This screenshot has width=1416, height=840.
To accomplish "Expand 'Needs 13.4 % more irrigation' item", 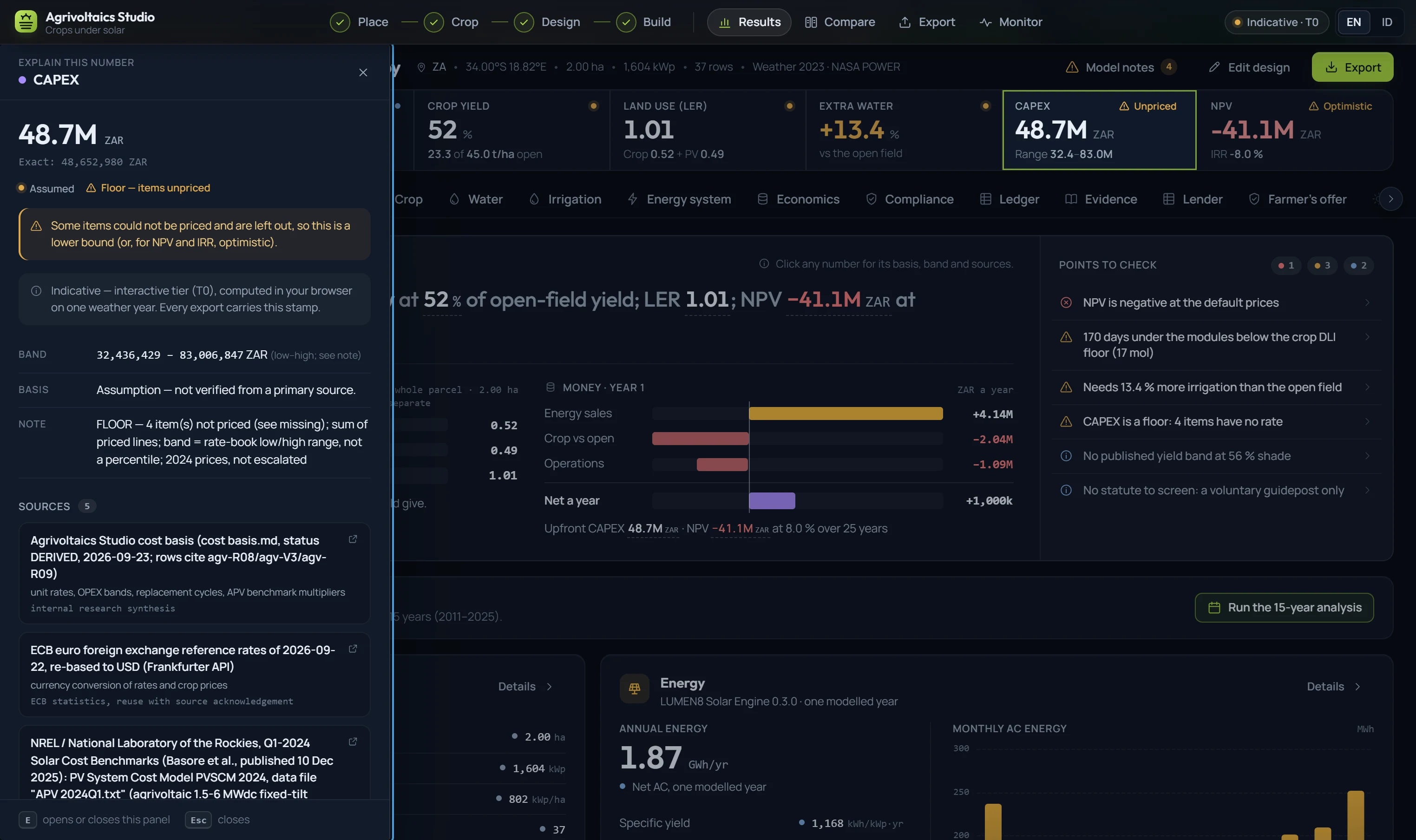I will pyautogui.click(x=1216, y=387).
